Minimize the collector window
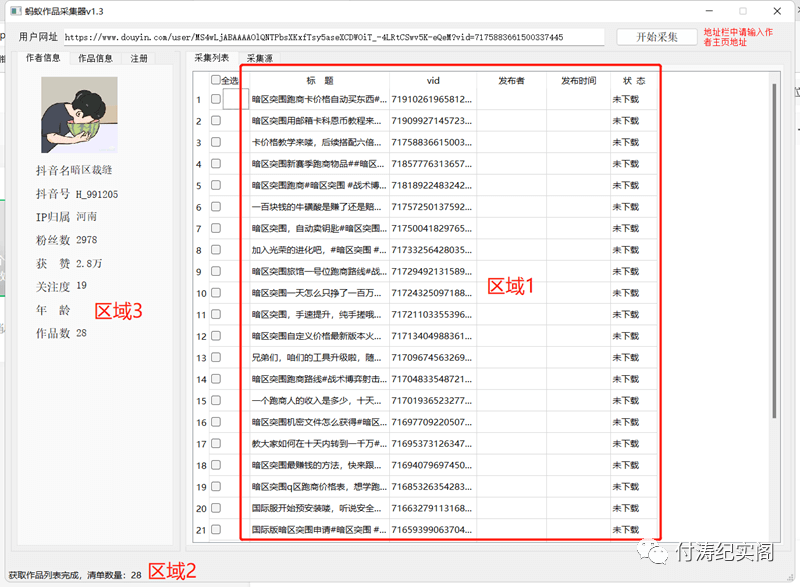 tap(709, 11)
